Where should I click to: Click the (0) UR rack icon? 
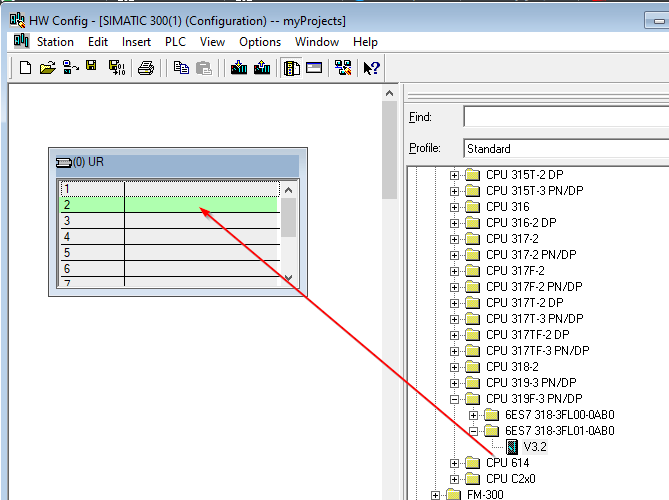pos(64,163)
